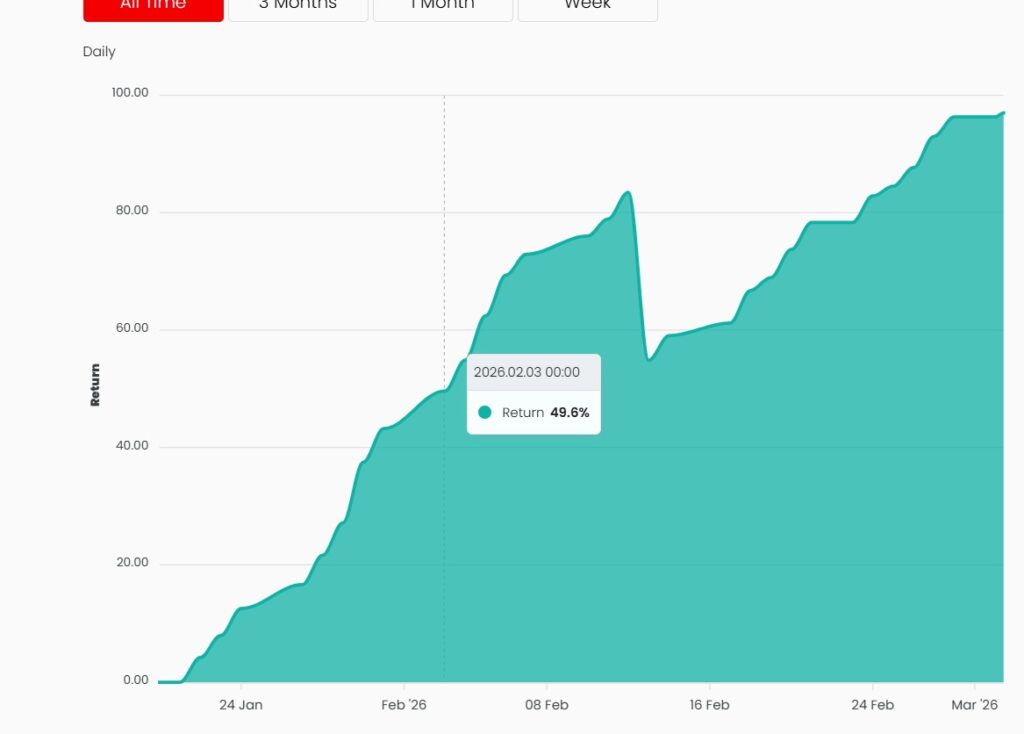Viewport: 1024px width, 734px height.
Task: Switch to the 3 Months tab
Action: point(298,6)
